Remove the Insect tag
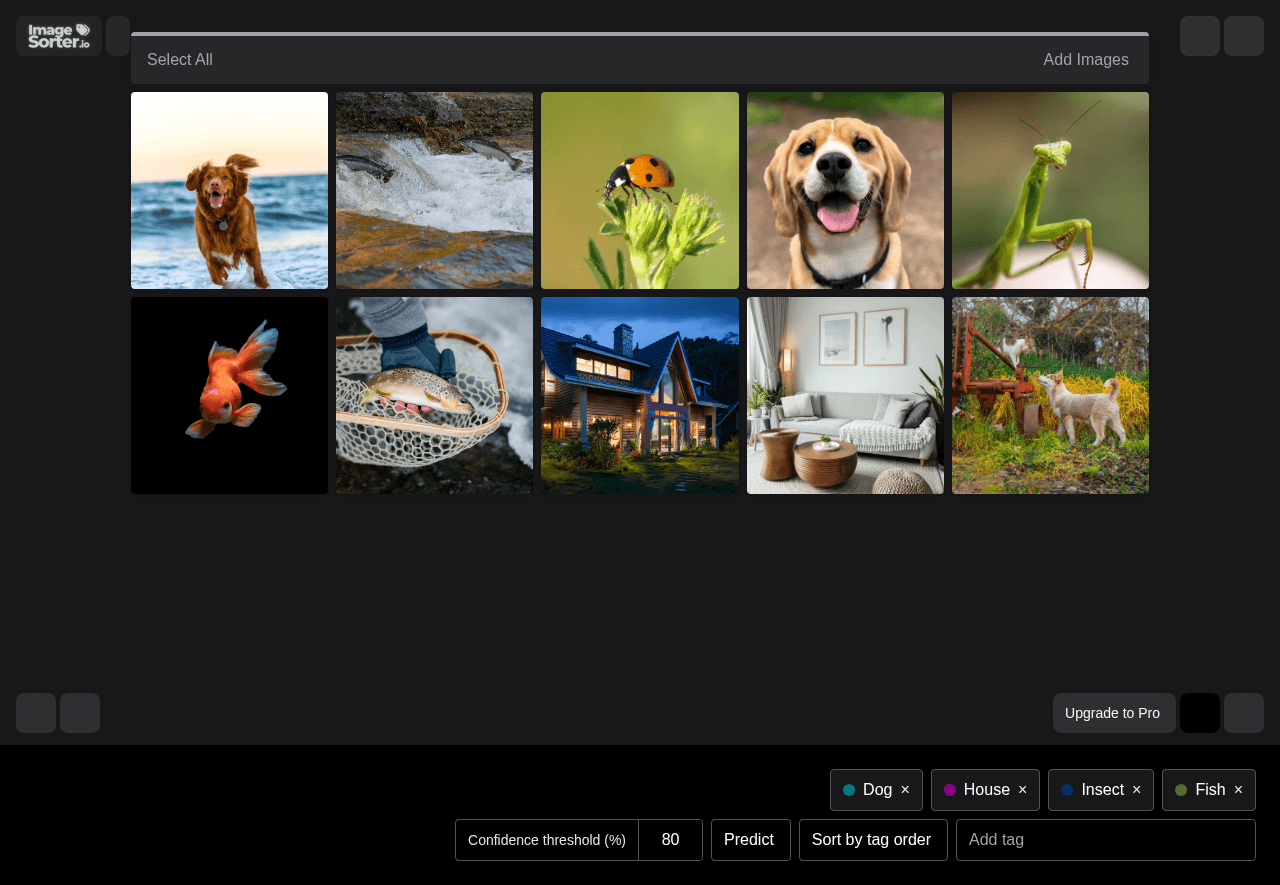This screenshot has height=885, width=1280. [1135, 790]
